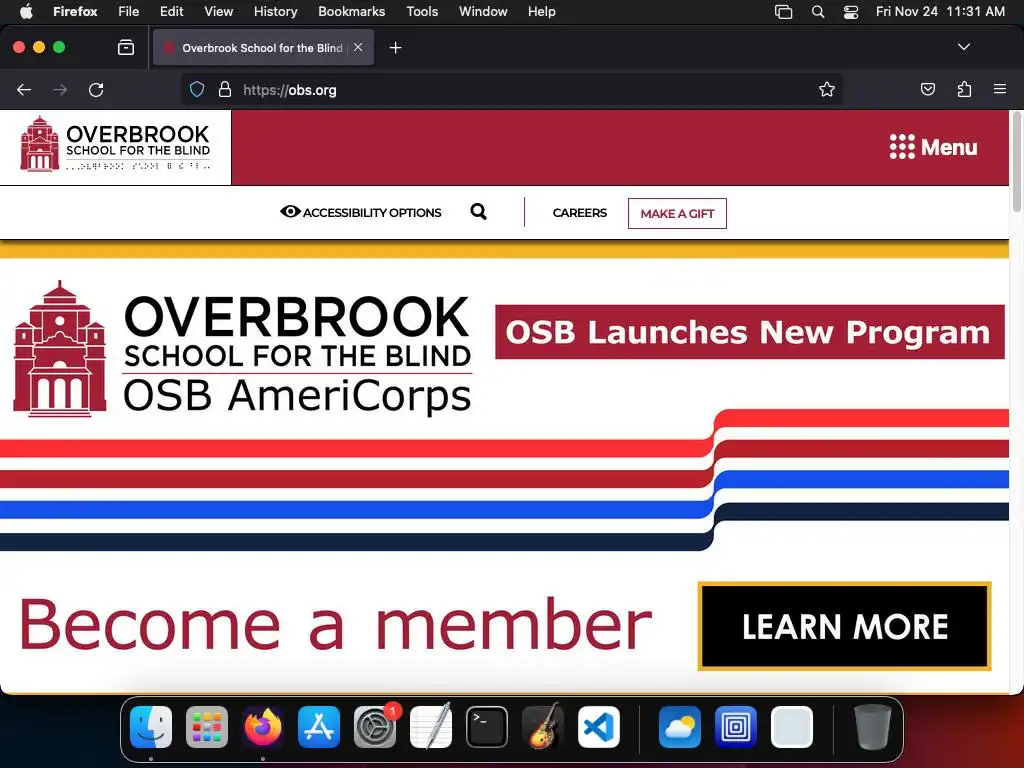Click the Firefox dock icon
1024x768 pixels.
click(263, 727)
